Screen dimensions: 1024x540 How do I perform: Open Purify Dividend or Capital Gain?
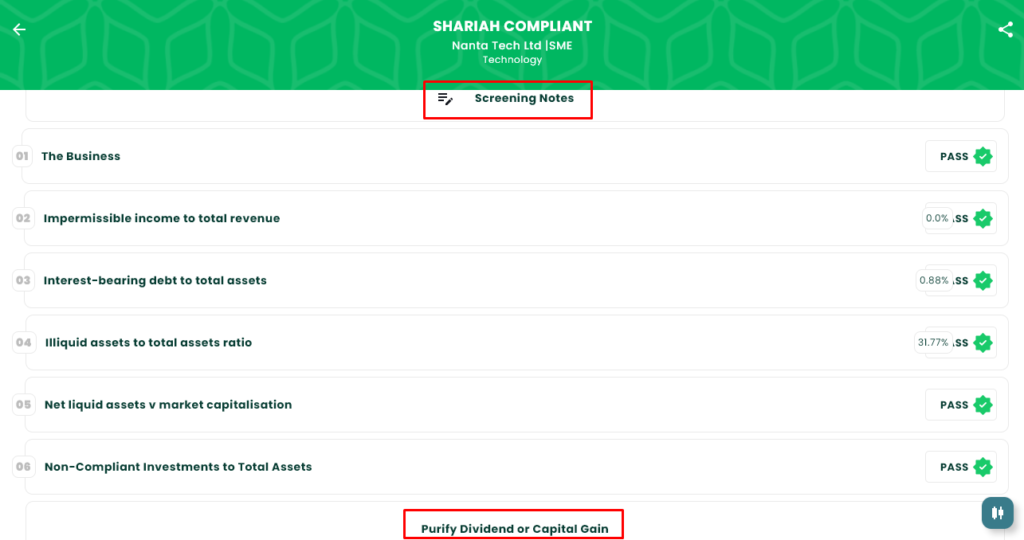(514, 529)
